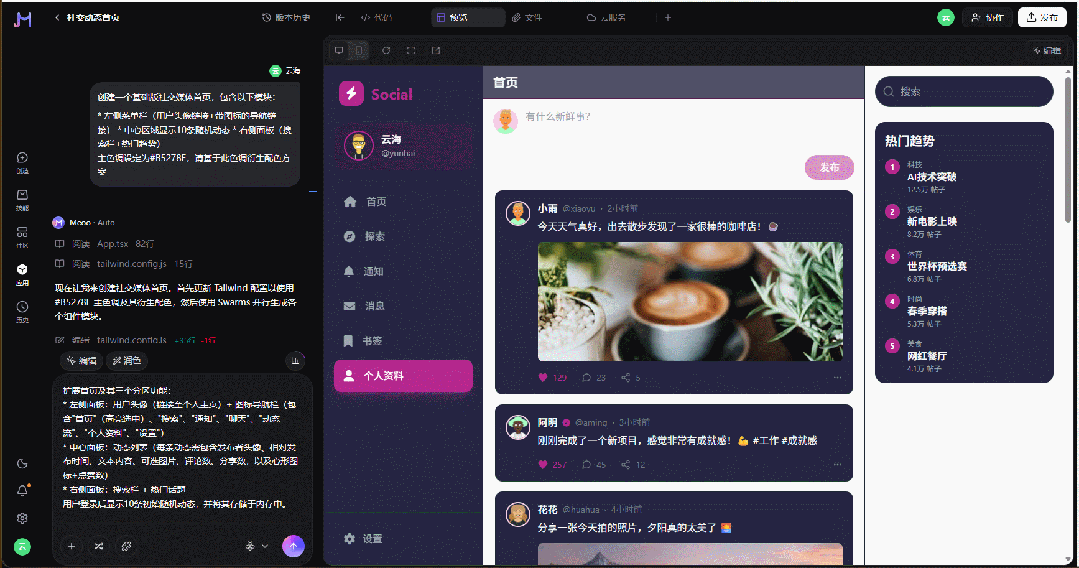Open the M logo home icon
The height and width of the screenshot is (568, 1079).
(x=23, y=19)
